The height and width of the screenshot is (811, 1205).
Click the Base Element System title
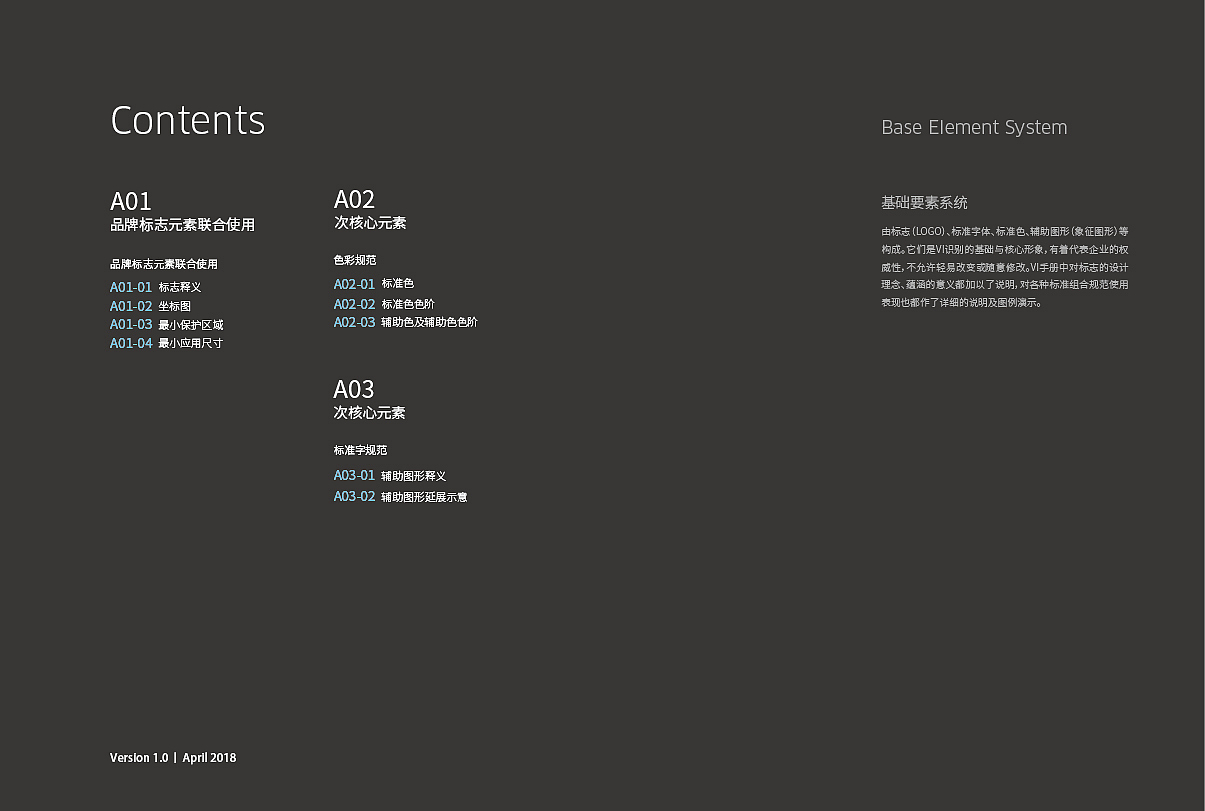click(x=974, y=127)
